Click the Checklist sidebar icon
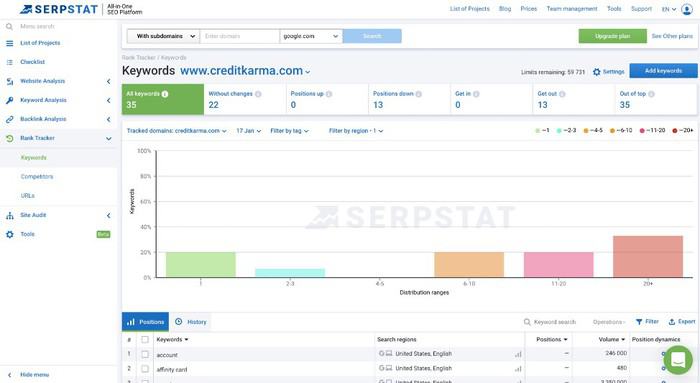This screenshot has height=383, width=700. [x=9, y=62]
